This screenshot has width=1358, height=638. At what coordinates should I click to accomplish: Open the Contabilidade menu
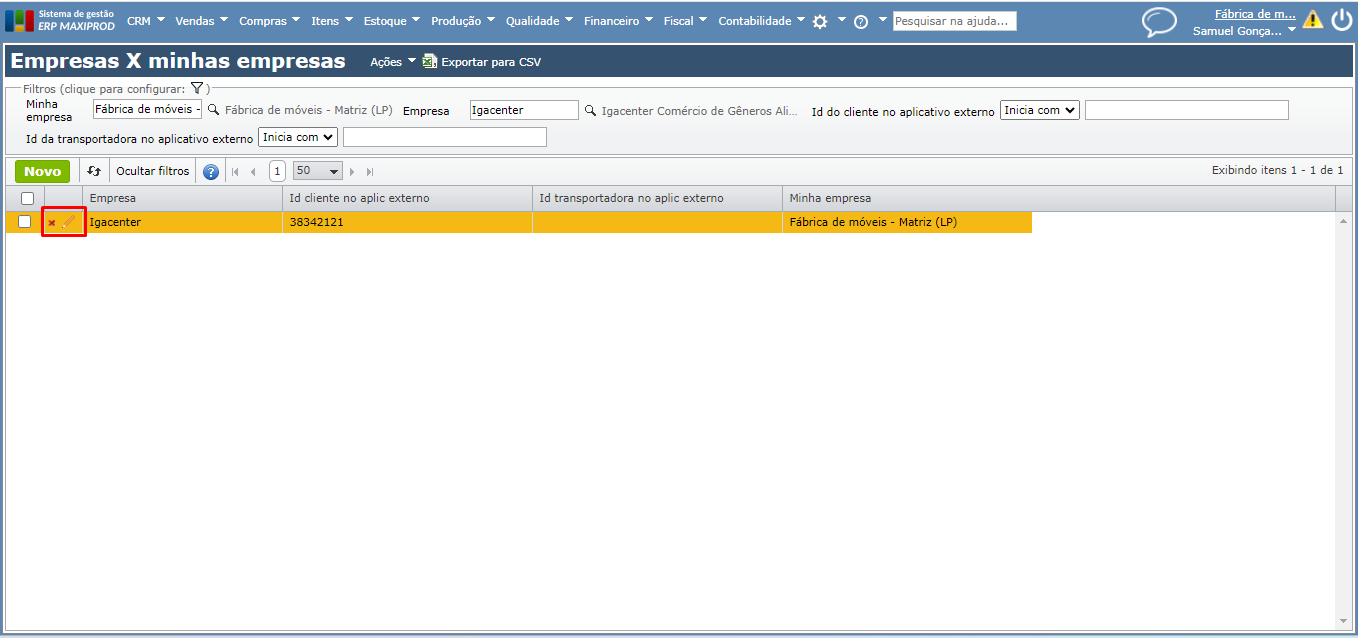[761, 21]
